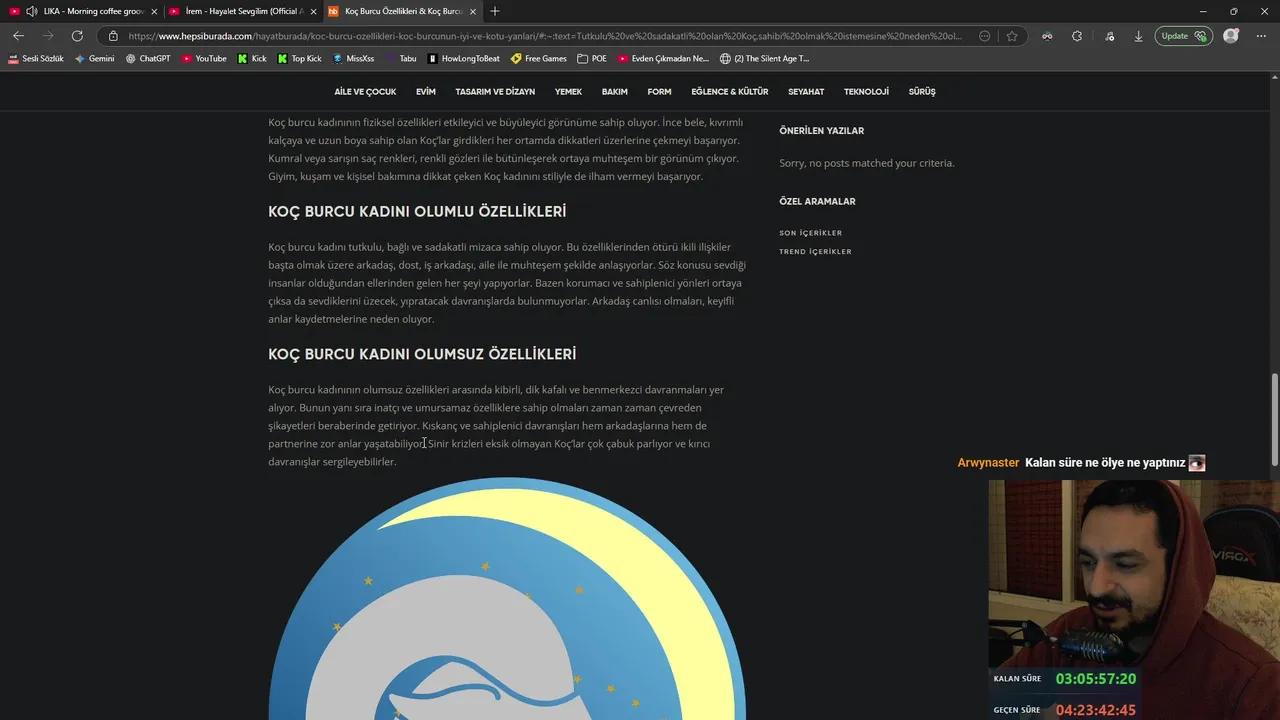Click the forward navigation arrow
Image resolution: width=1280 pixels, height=720 pixels.
[47, 36]
